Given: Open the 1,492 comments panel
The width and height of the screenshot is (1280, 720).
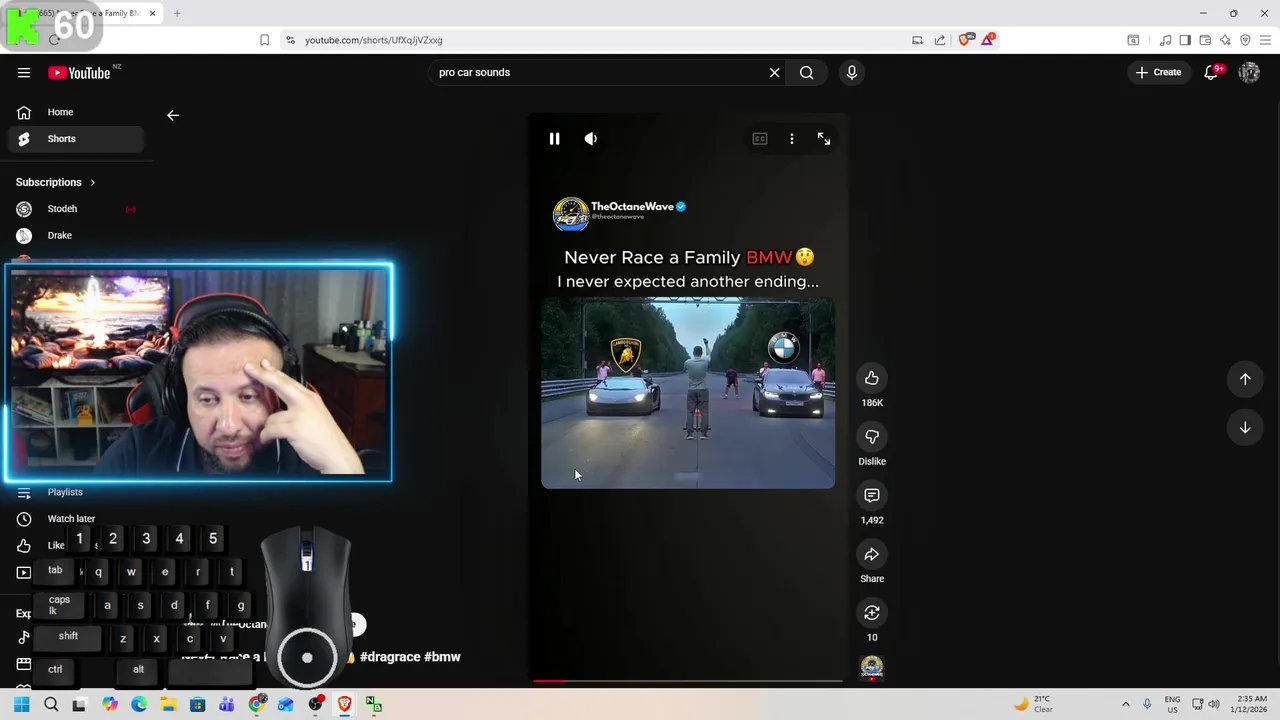Looking at the screenshot, I should point(872,496).
